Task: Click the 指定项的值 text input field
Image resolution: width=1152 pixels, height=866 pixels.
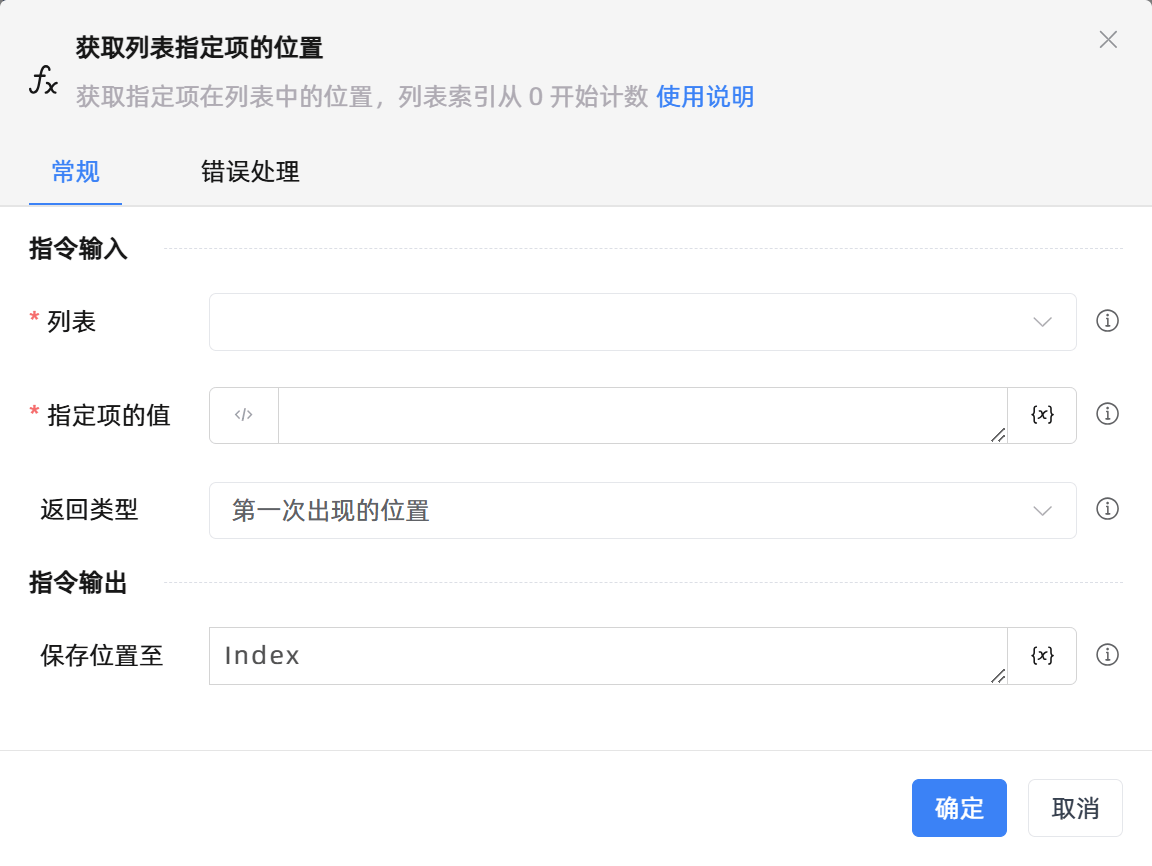Action: 640,415
